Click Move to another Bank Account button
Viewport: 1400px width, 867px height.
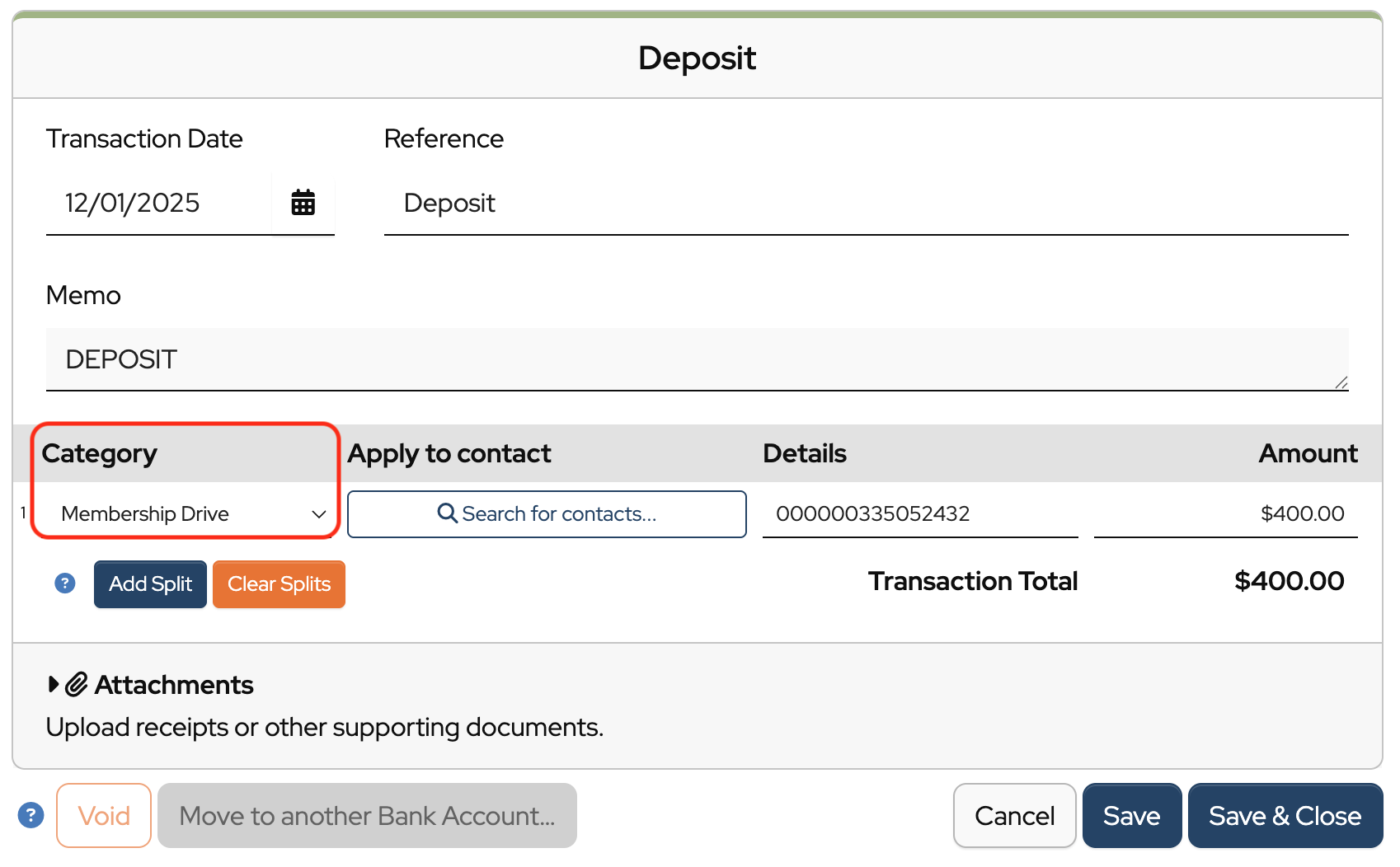367,815
